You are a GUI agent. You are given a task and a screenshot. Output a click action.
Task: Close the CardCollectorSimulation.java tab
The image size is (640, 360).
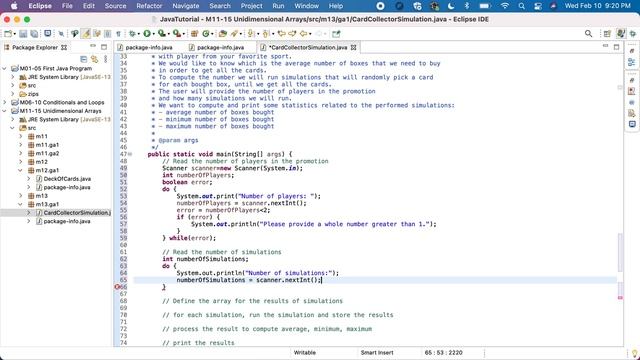point(353,47)
